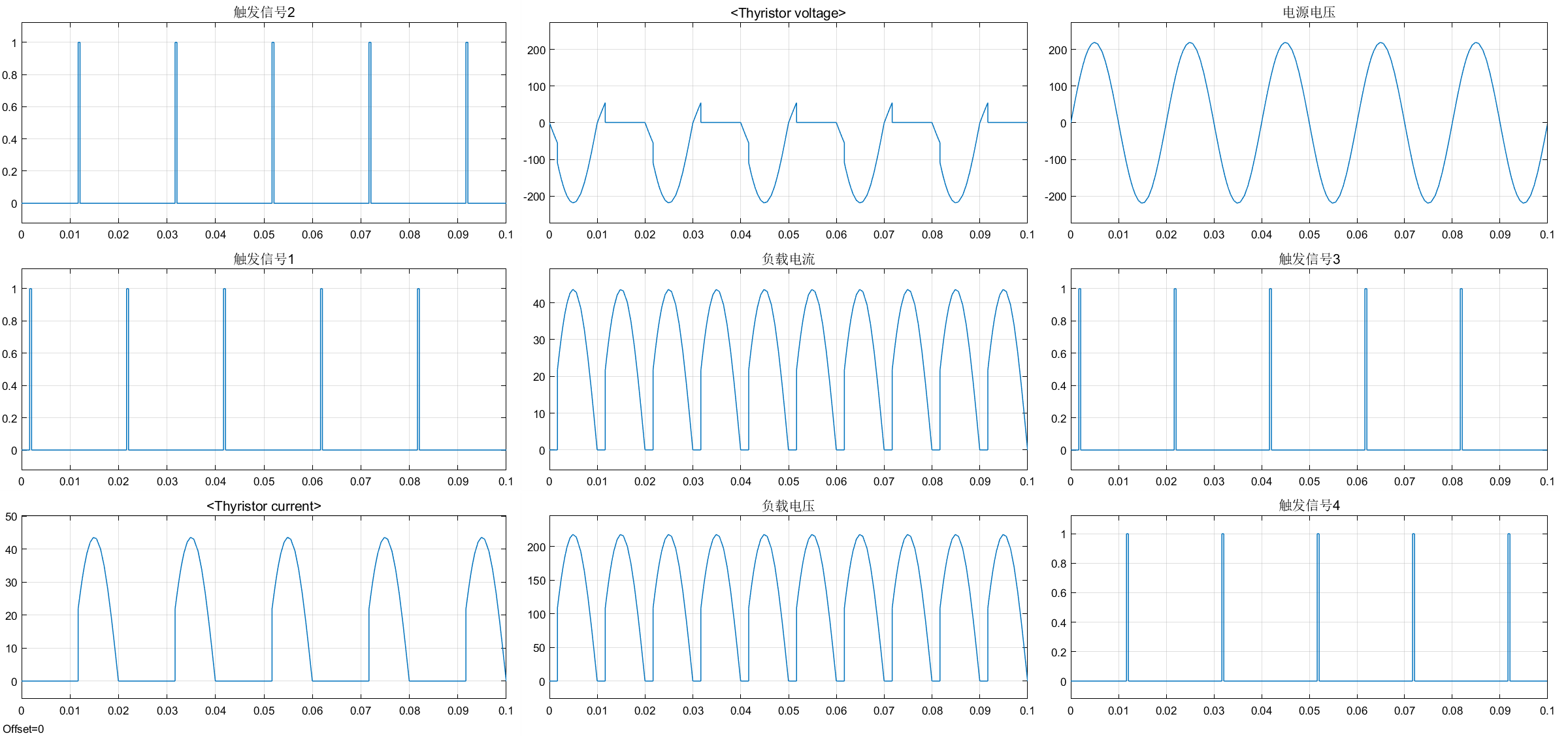The height and width of the screenshot is (740, 1568).
Task: Click the 50 y-axis label of <Thyristor current>
Action: [11, 517]
